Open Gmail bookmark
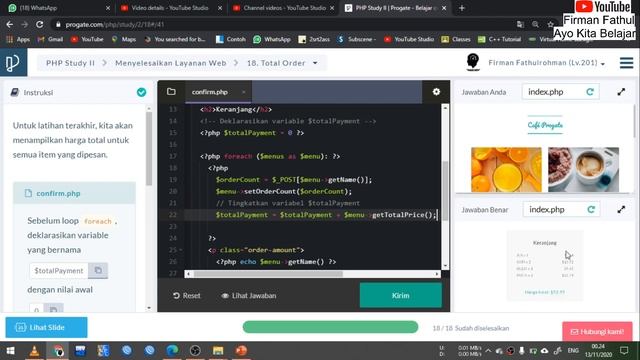The width and height of the screenshot is (640, 360). 50,39
